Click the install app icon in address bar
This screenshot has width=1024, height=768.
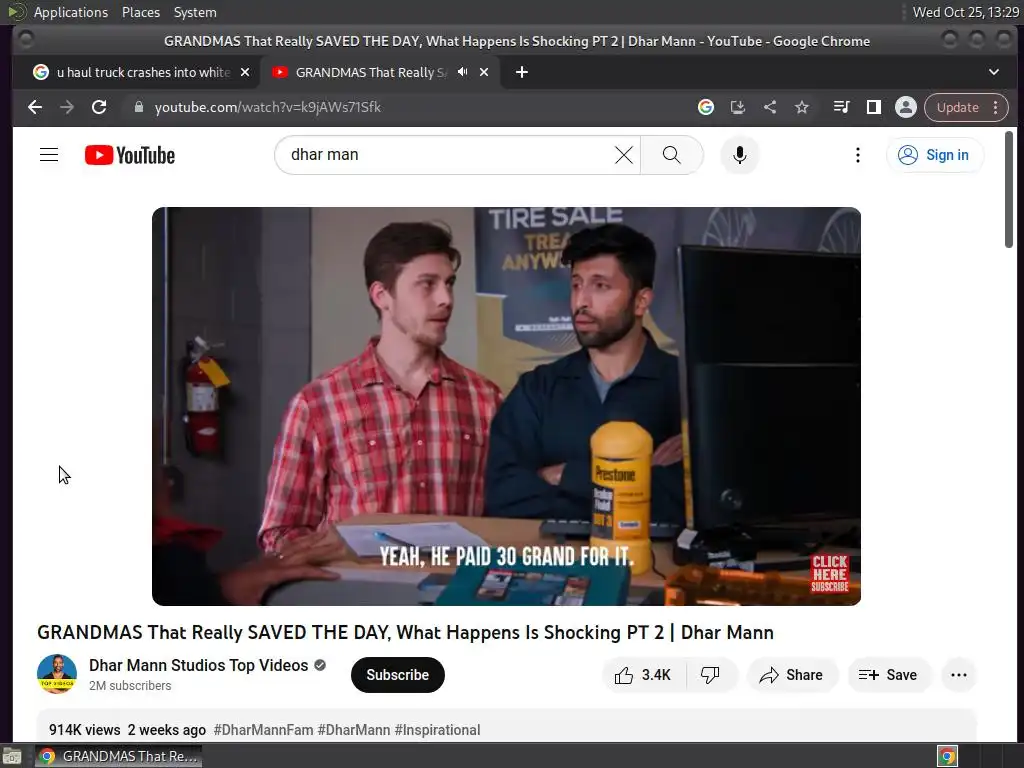(738, 107)
